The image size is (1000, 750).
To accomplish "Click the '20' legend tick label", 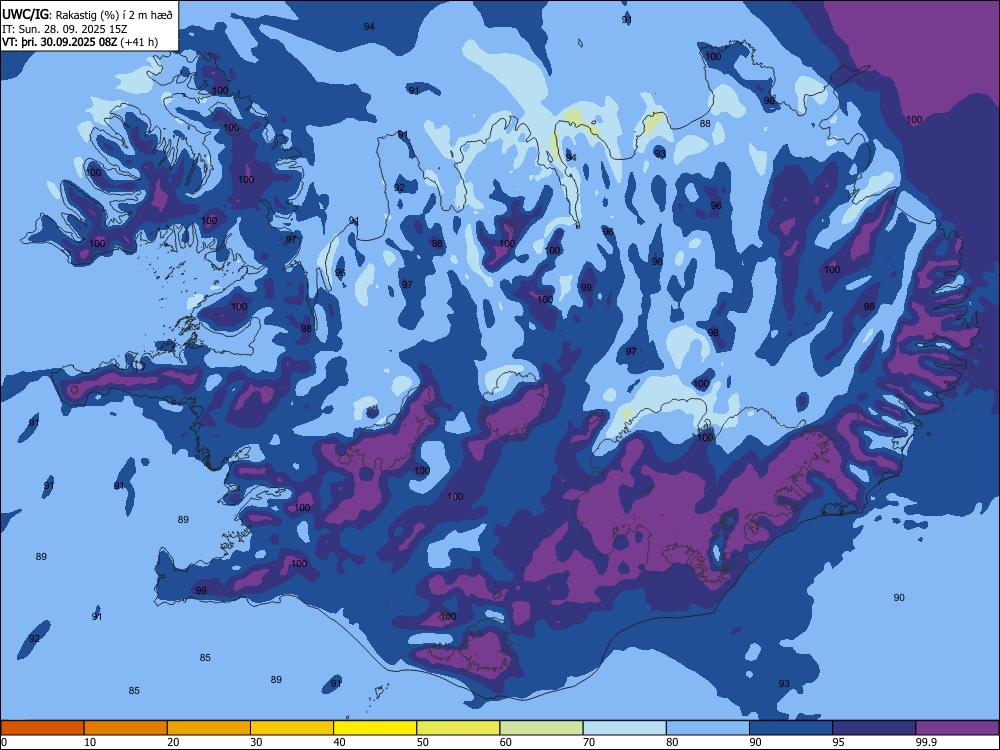I will (x=173, y=742).
